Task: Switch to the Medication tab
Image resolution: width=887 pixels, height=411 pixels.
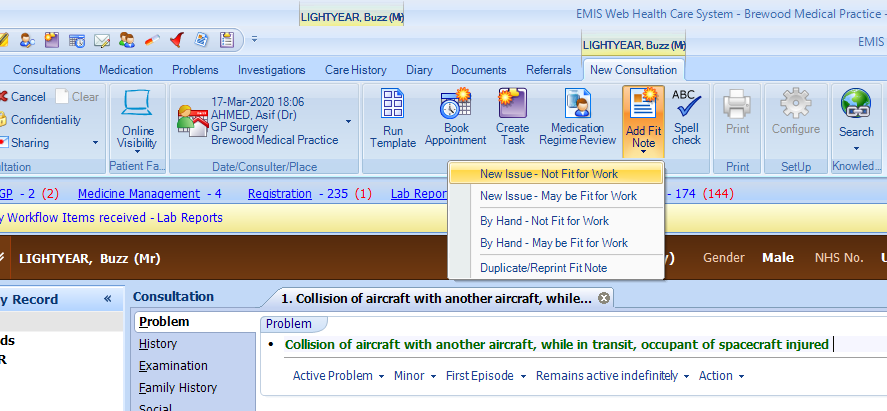Action: coord(125,70)
